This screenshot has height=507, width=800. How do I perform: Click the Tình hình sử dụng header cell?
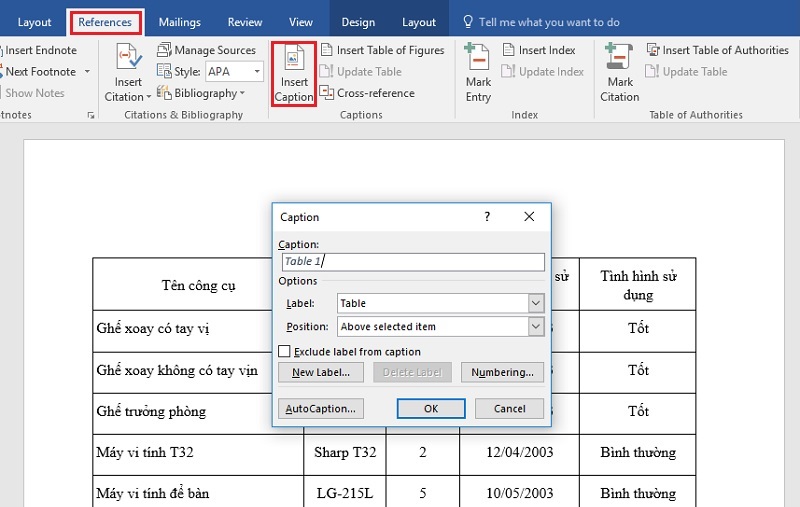click(638, 285)
